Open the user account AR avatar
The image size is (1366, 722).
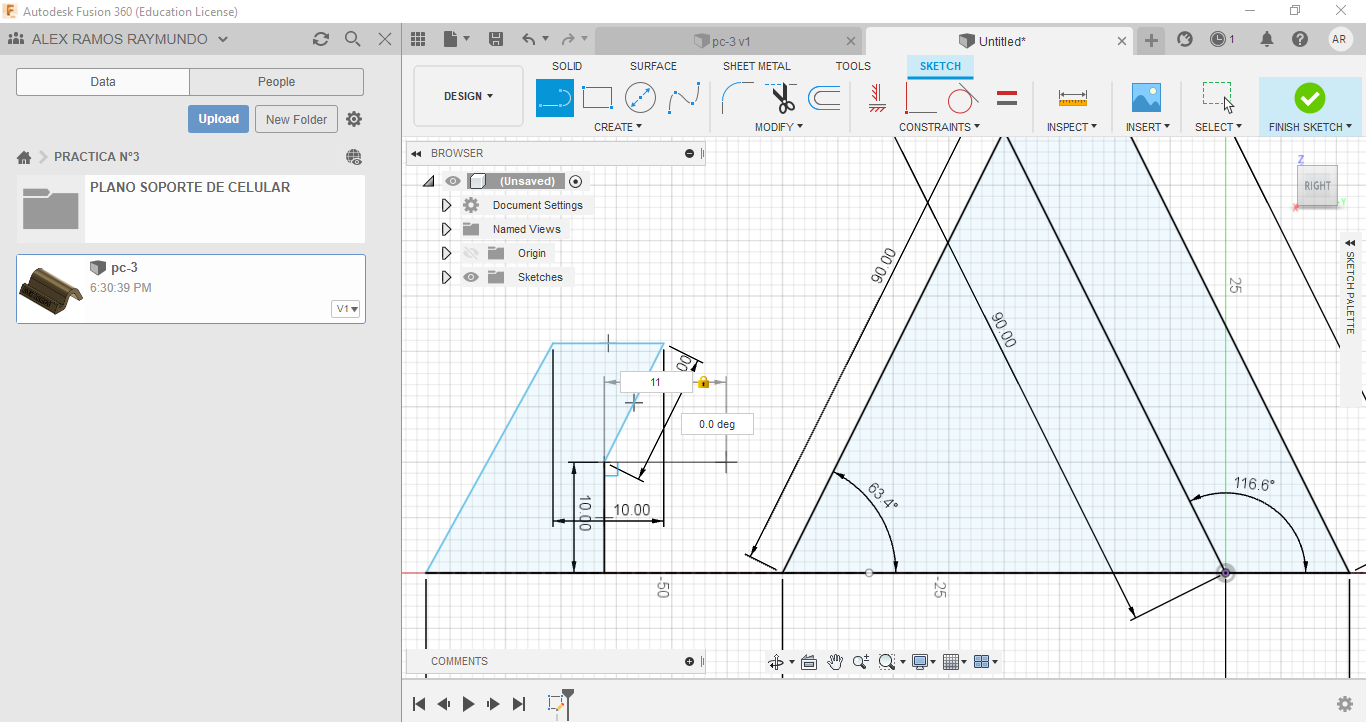click(1340, 40)
